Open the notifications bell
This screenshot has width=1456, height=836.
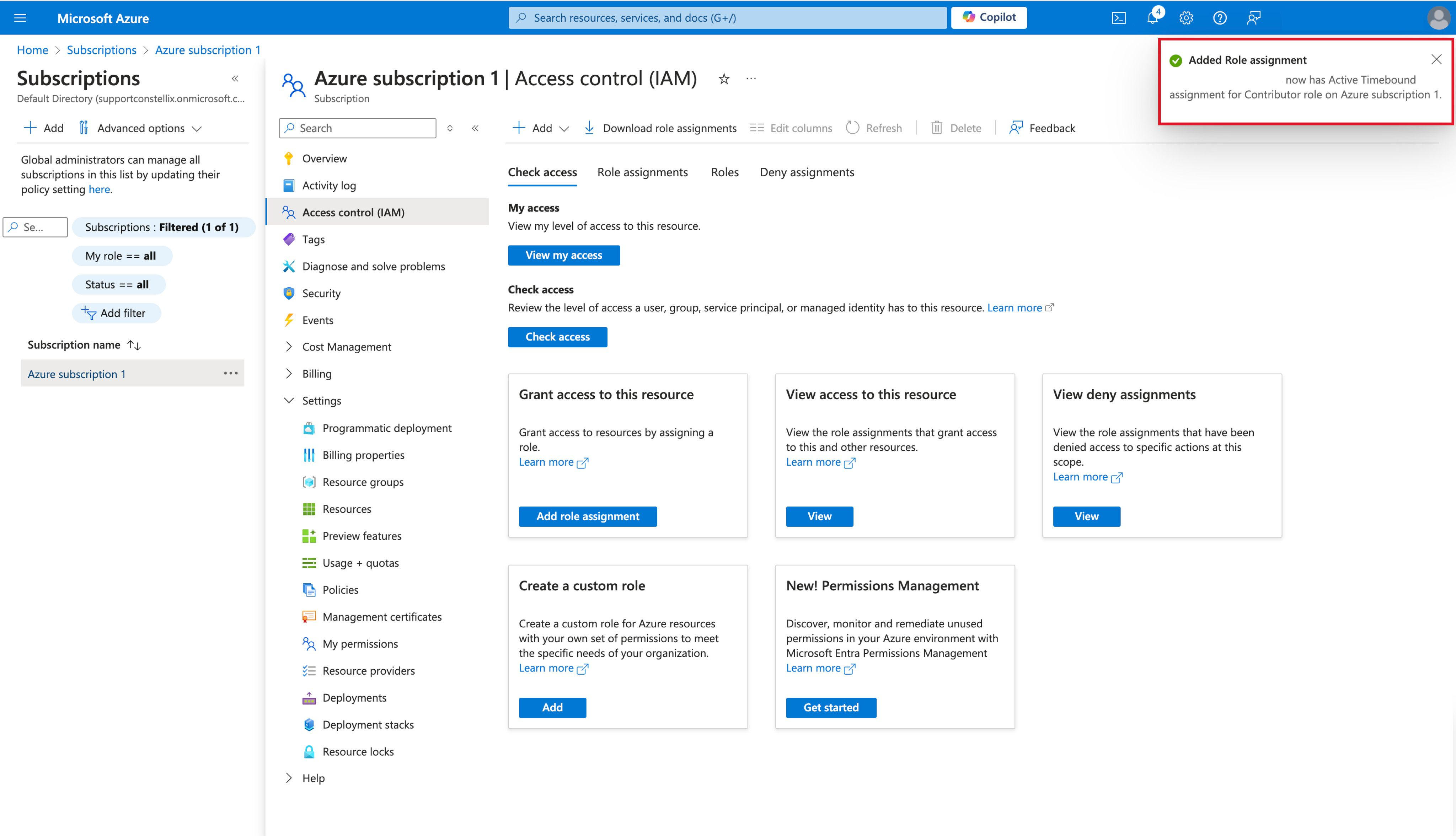(1152, 18)
